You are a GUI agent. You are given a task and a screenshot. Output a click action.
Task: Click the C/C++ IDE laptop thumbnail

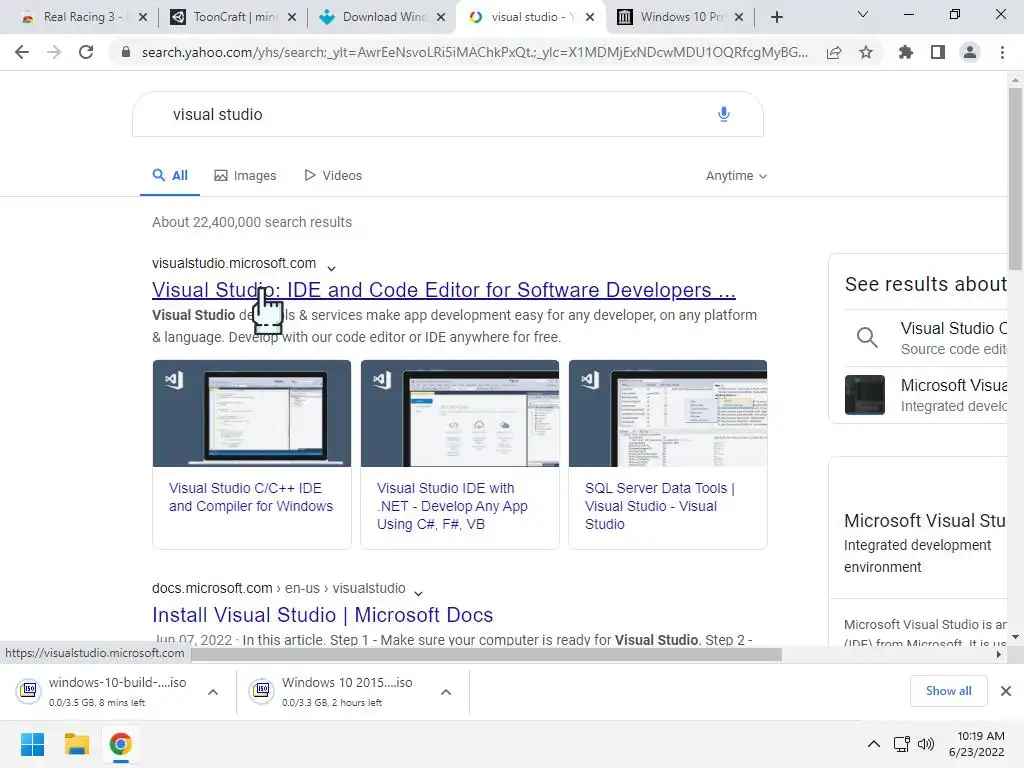click(x=251, y=413)
